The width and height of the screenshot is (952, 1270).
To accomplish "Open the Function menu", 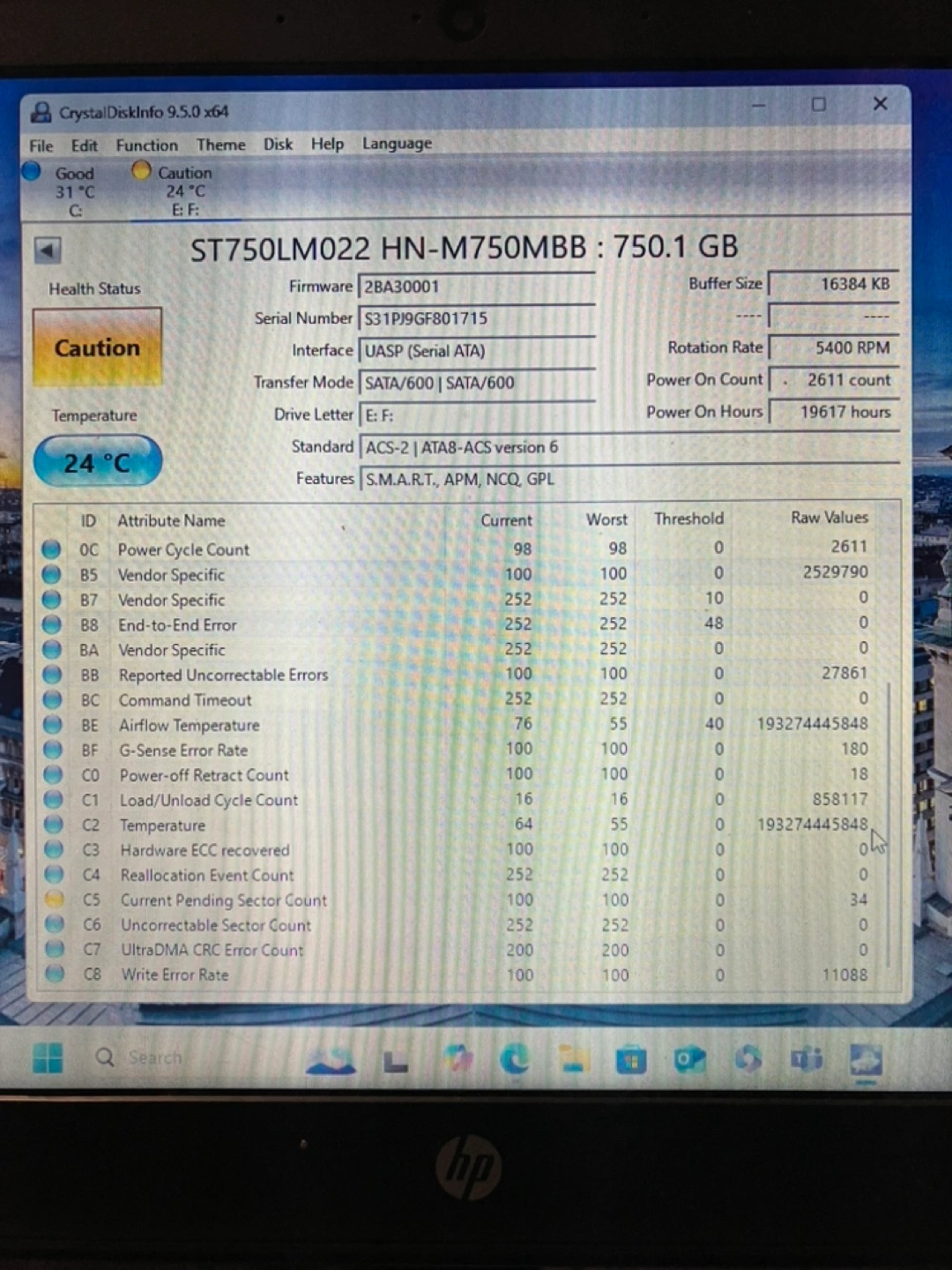I will 147,146.
